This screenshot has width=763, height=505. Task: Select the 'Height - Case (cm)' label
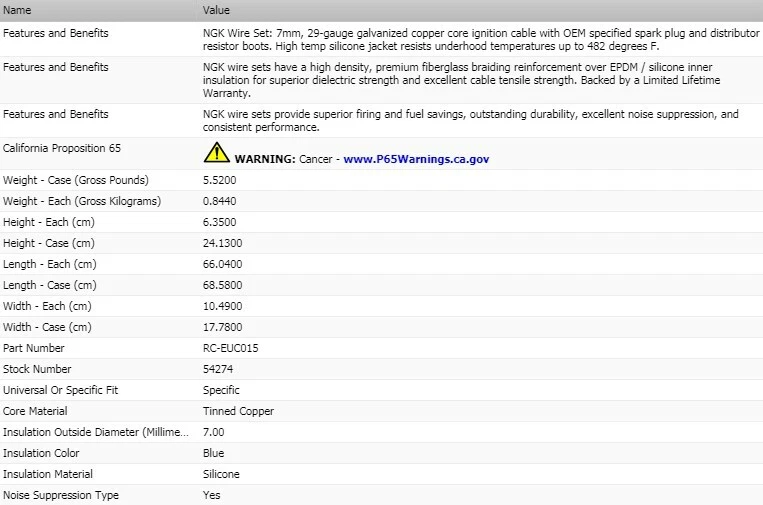49,243
